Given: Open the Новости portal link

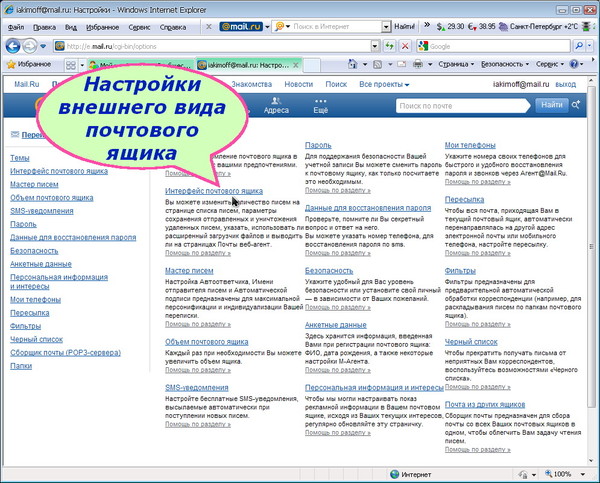Looking at the screenshot, I should point(298,84).
